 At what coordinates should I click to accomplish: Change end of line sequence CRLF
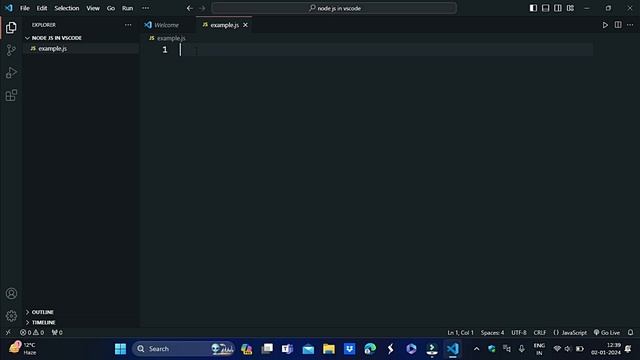point(540,332)
